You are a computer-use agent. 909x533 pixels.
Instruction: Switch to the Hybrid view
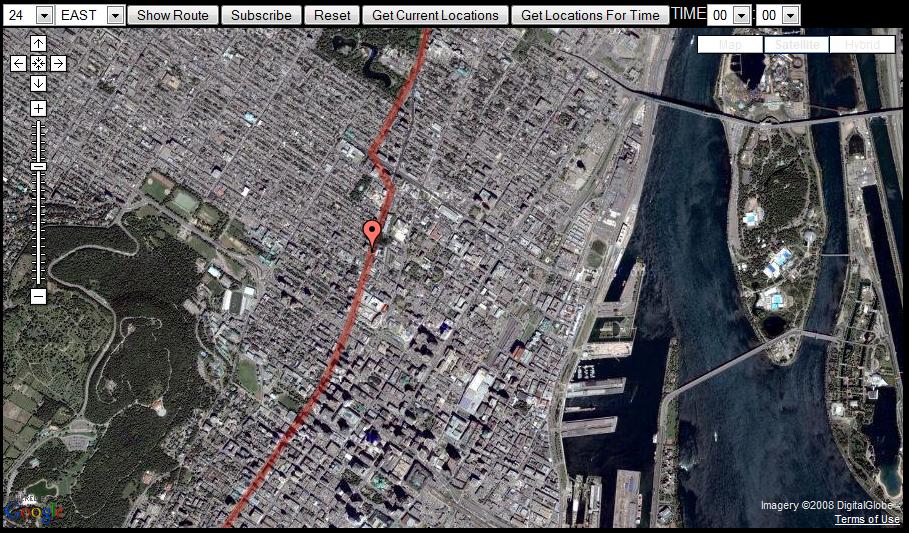pyautogui.click(x=863, y=45)
